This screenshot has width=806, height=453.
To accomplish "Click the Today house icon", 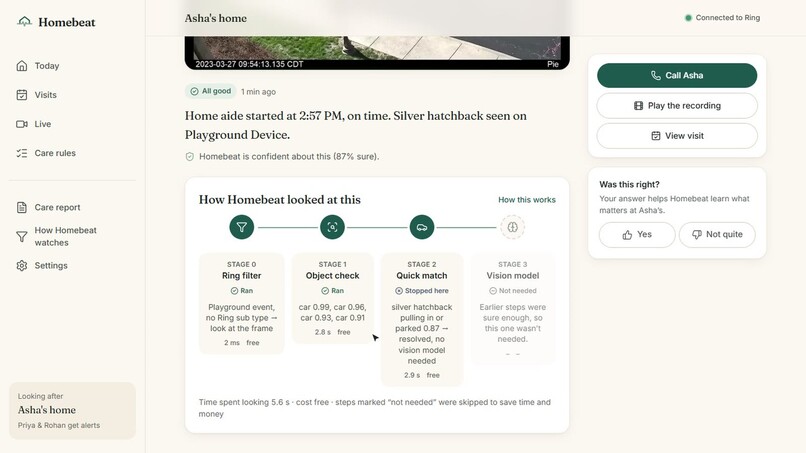I will [22, 66].
